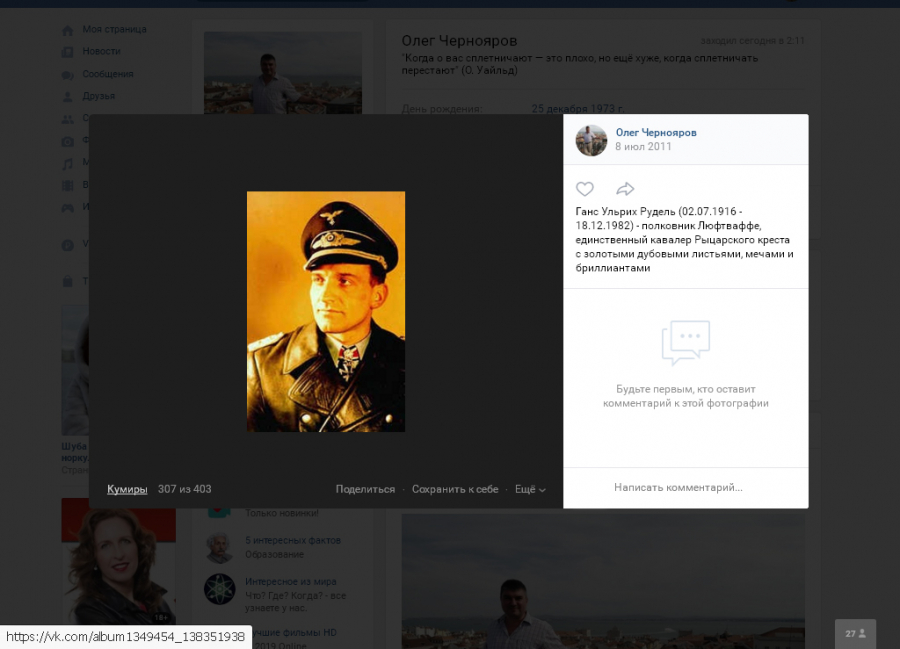Click the red-haired woman advertisement image
Screen dimensions: 900x649
pos(118,561)
